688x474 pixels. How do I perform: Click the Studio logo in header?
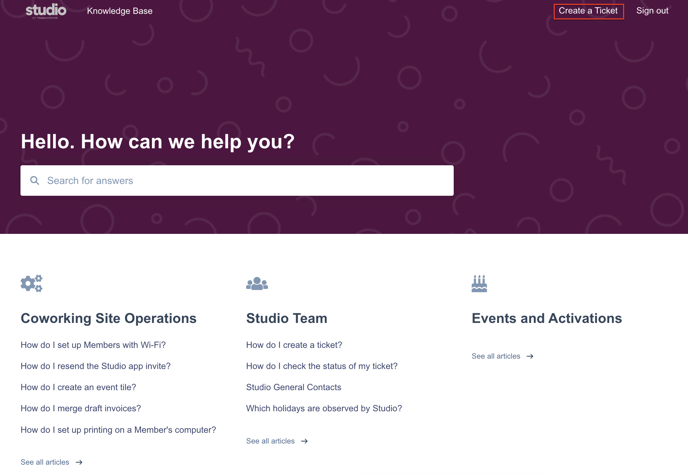(46, 11)
